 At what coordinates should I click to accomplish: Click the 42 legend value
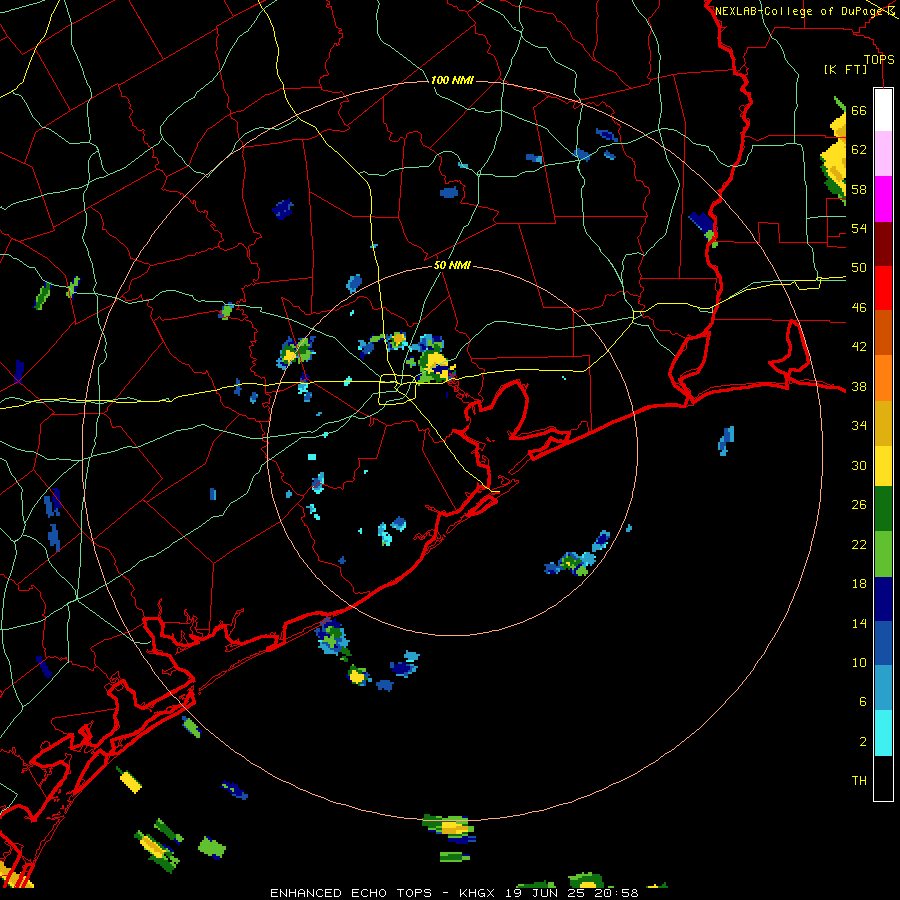pos(859,347)
